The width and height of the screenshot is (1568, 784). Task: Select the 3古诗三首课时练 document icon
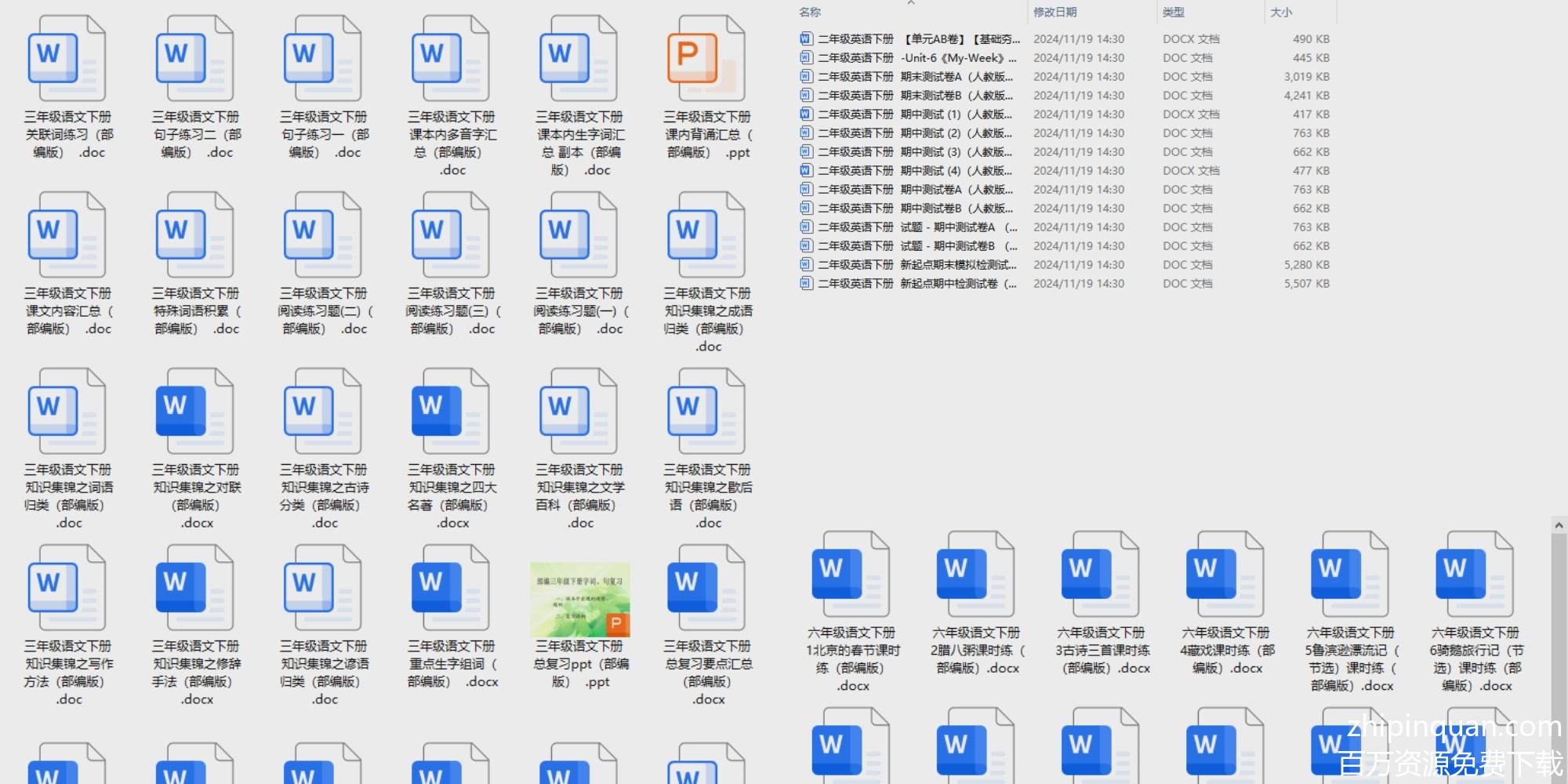[x=1100, y=575]
